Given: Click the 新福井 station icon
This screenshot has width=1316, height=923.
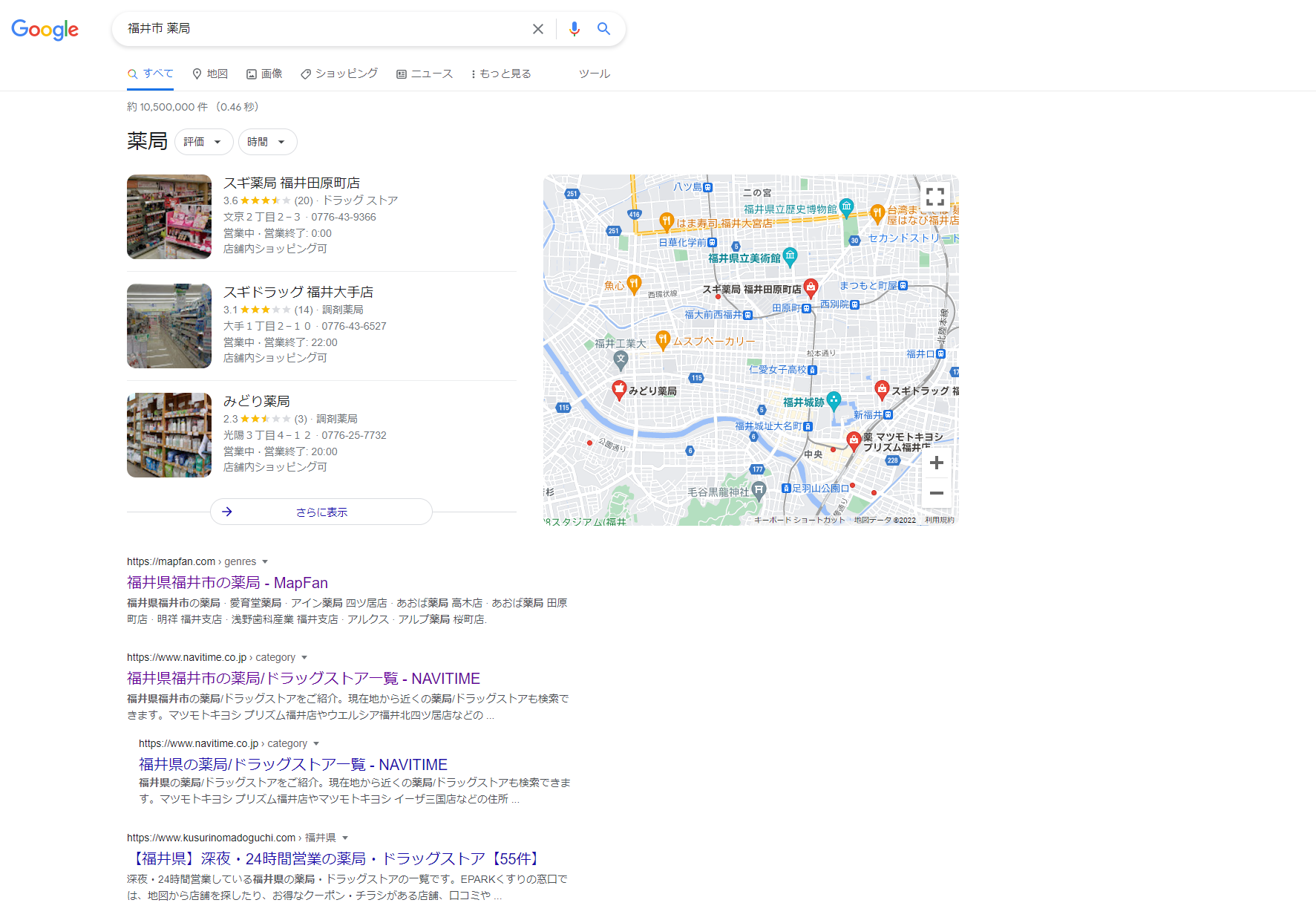Looking at the screenshot, I should (888, 414).
